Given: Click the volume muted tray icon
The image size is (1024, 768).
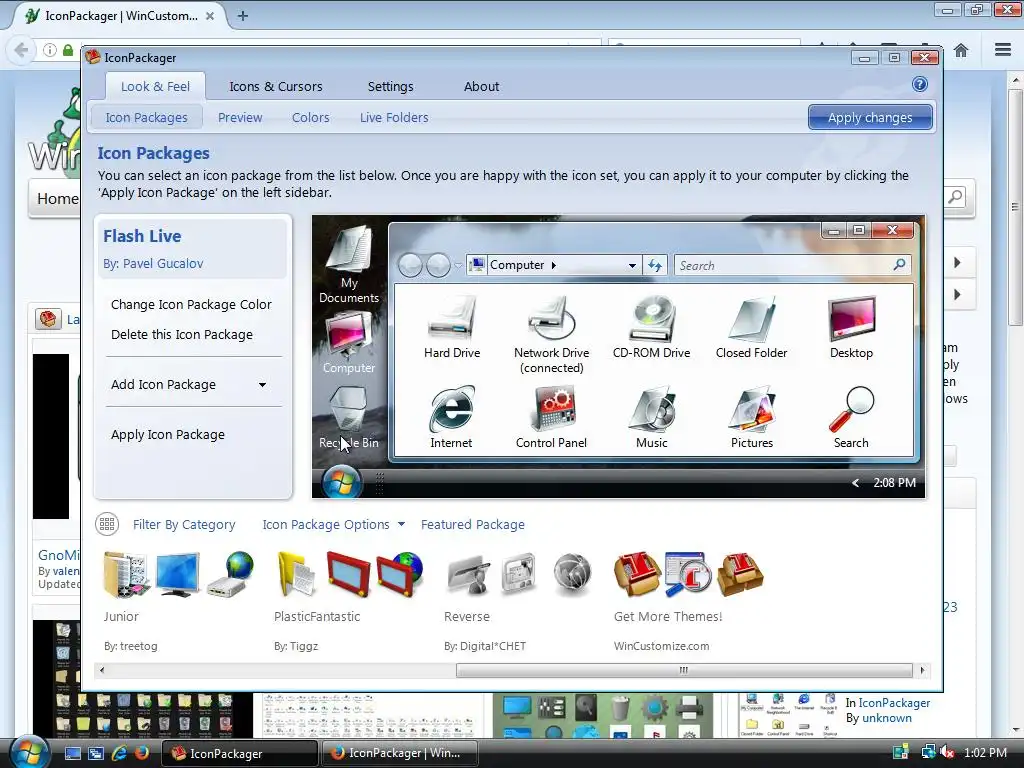Looking at the screenshot, I should 947,752.
